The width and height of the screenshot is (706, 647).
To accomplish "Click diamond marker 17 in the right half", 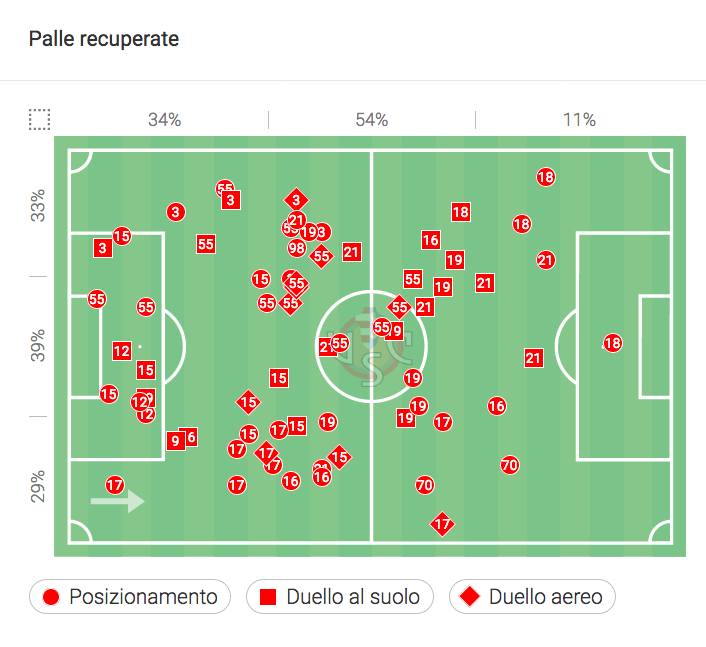I will [x=442, y=523].
